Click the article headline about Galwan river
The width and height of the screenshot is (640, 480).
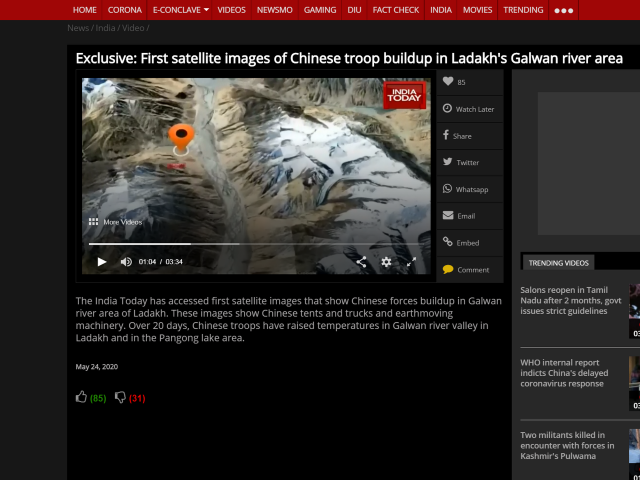point(349,58)
